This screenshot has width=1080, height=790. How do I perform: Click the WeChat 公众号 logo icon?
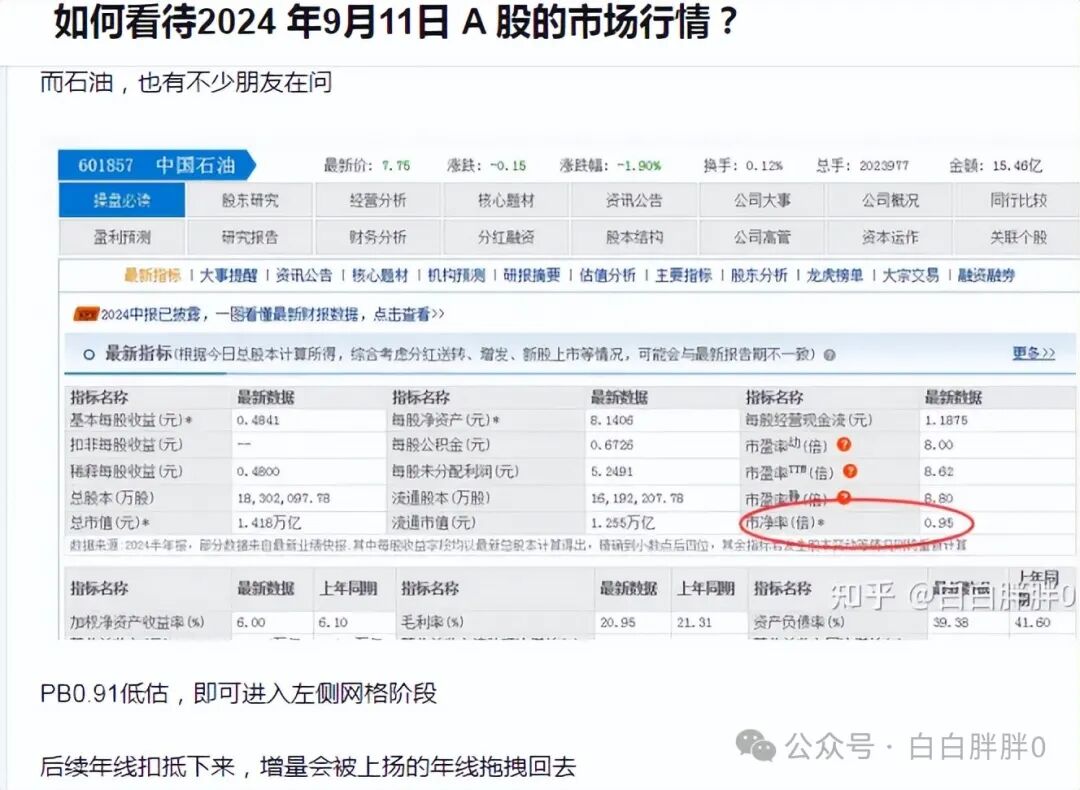click(x=756, y=746)
